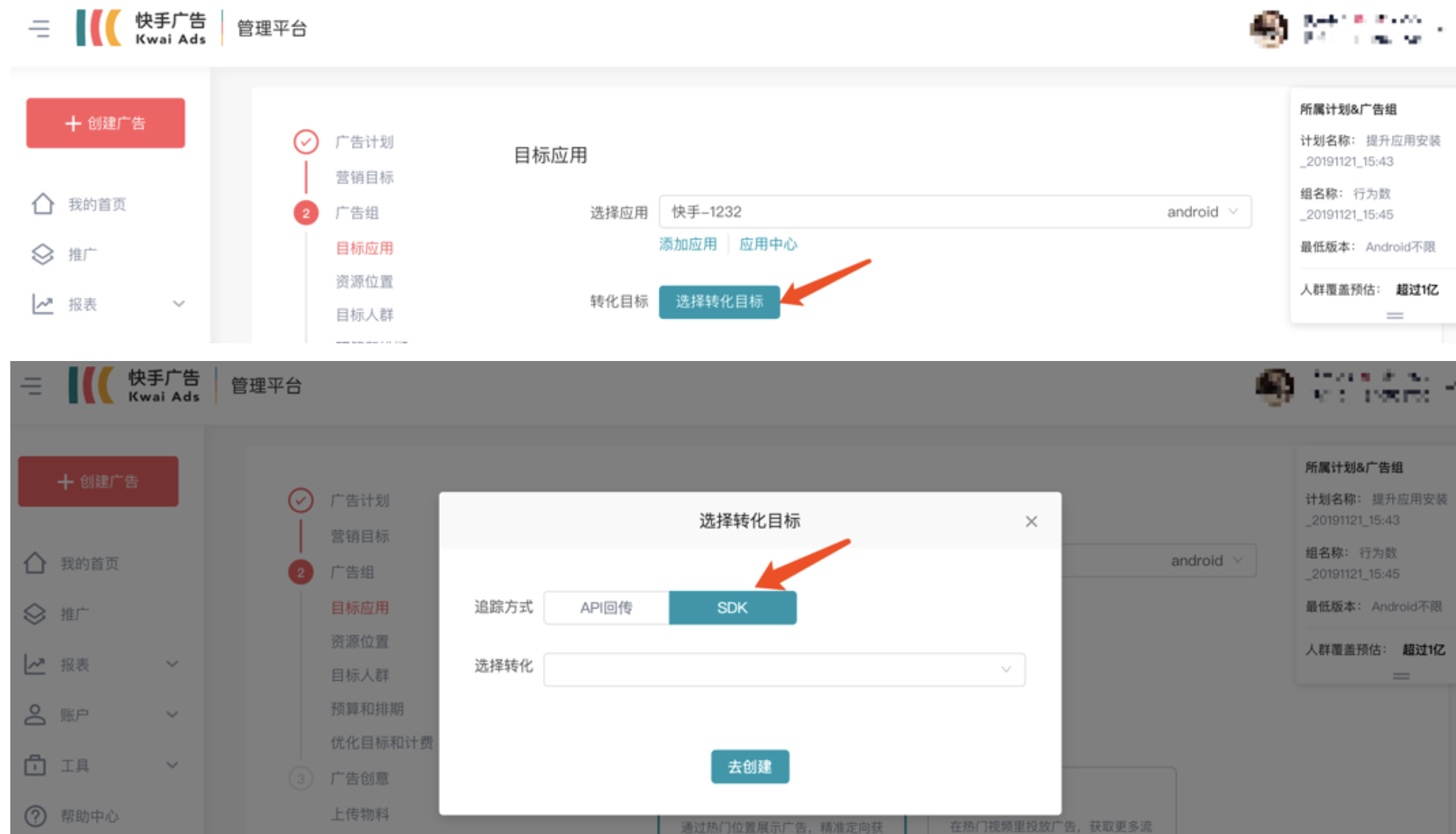Click 推广 layers icon in lower sidebar
The height and width of the screenshot is (834, 1456).
(35, 614)
